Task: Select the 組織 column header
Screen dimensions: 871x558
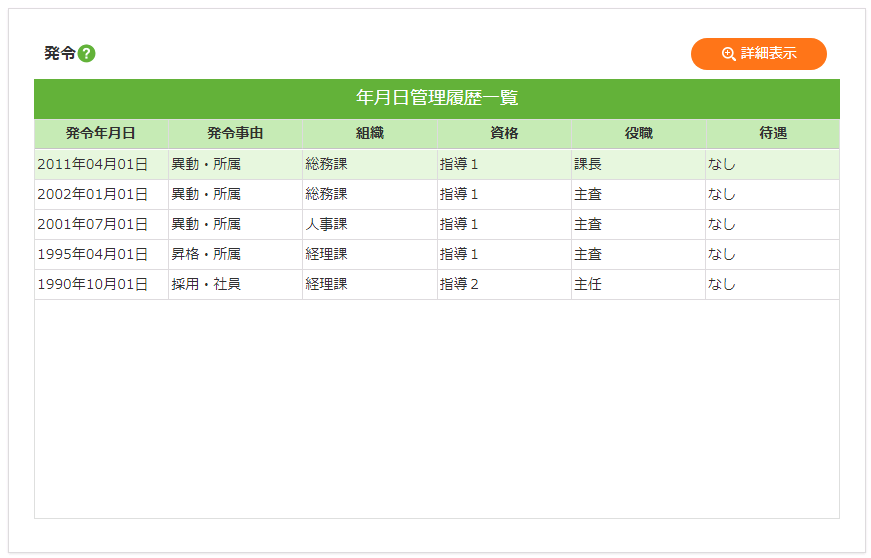Action: click(x=369, y=133)
